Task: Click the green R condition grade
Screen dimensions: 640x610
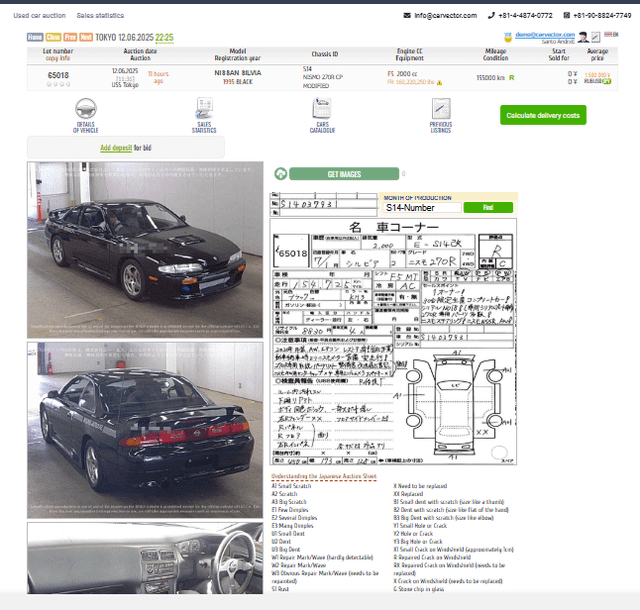Action: (x=511, y=78)
